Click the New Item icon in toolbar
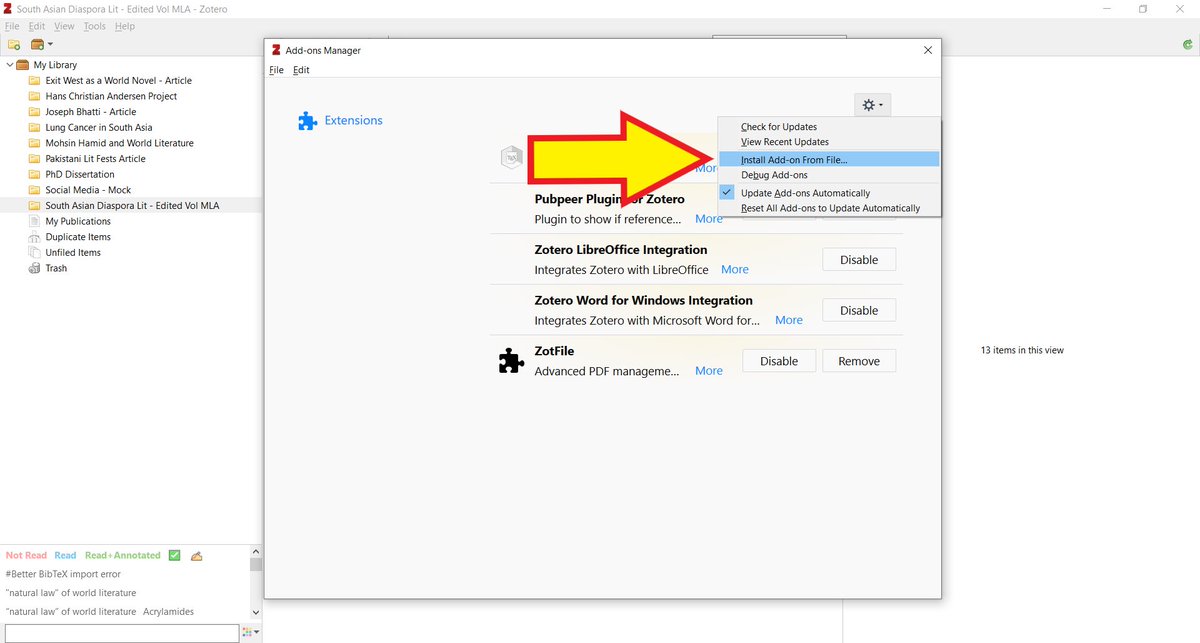 pyautogui.click(x=37, y=44)
